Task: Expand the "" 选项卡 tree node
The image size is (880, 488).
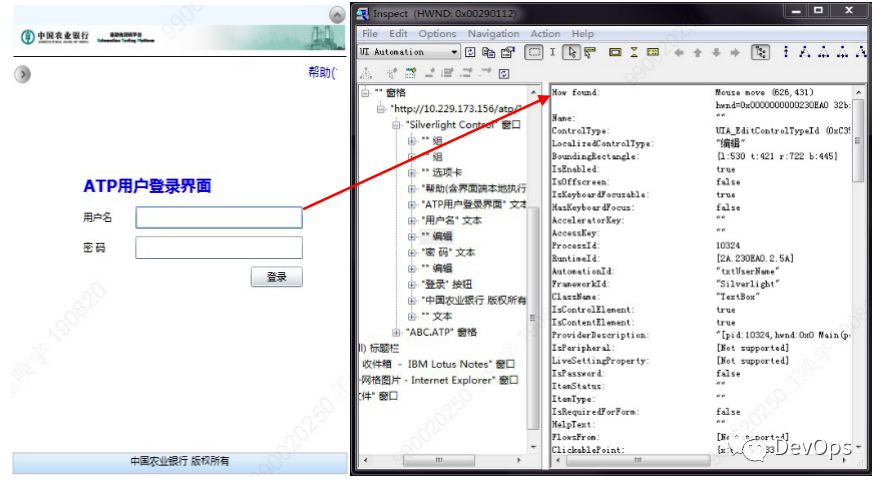Action: (412, 173)
